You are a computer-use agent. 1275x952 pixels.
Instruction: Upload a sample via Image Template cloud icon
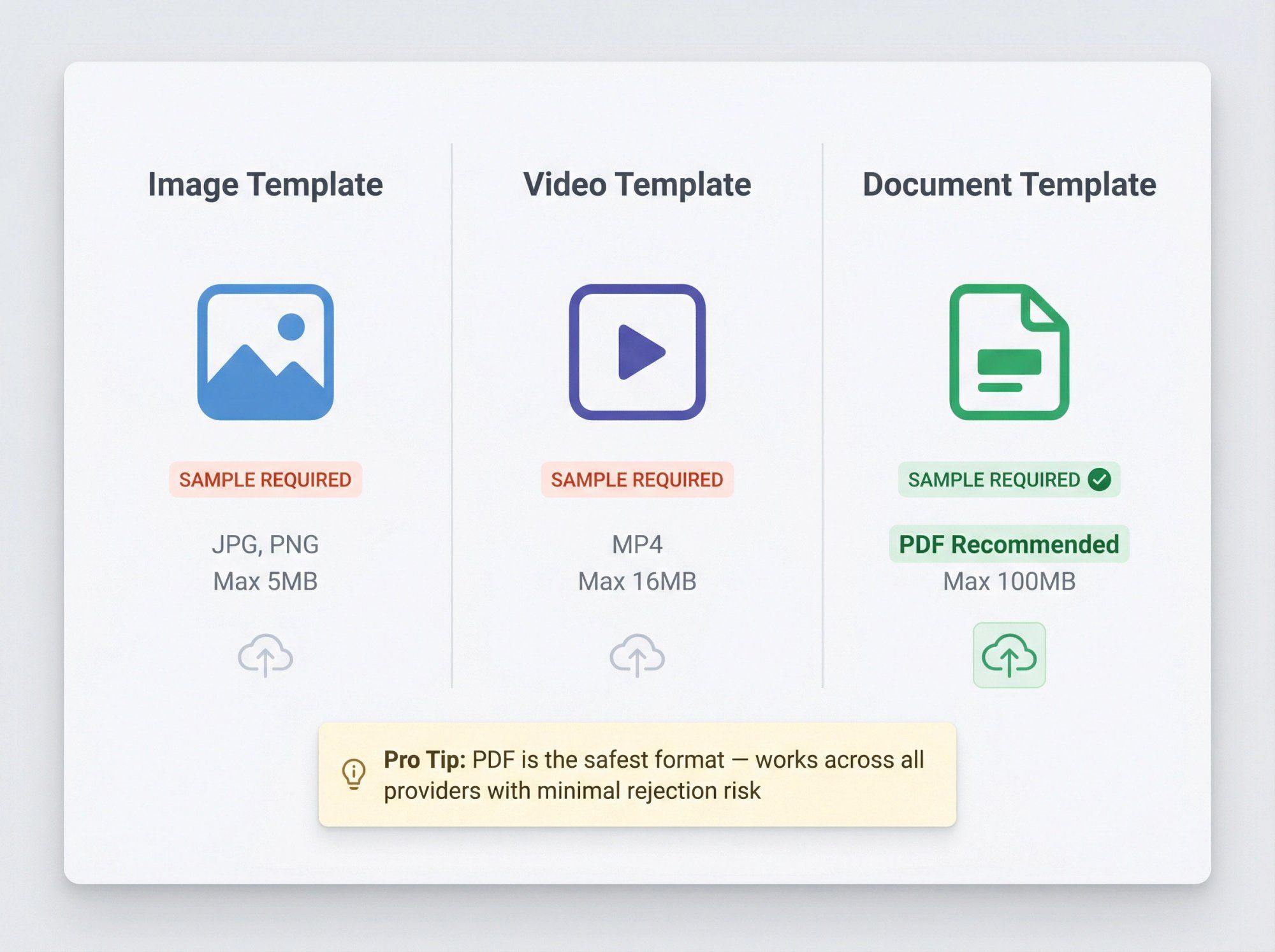pyautogui.click(x=265, y=655)
